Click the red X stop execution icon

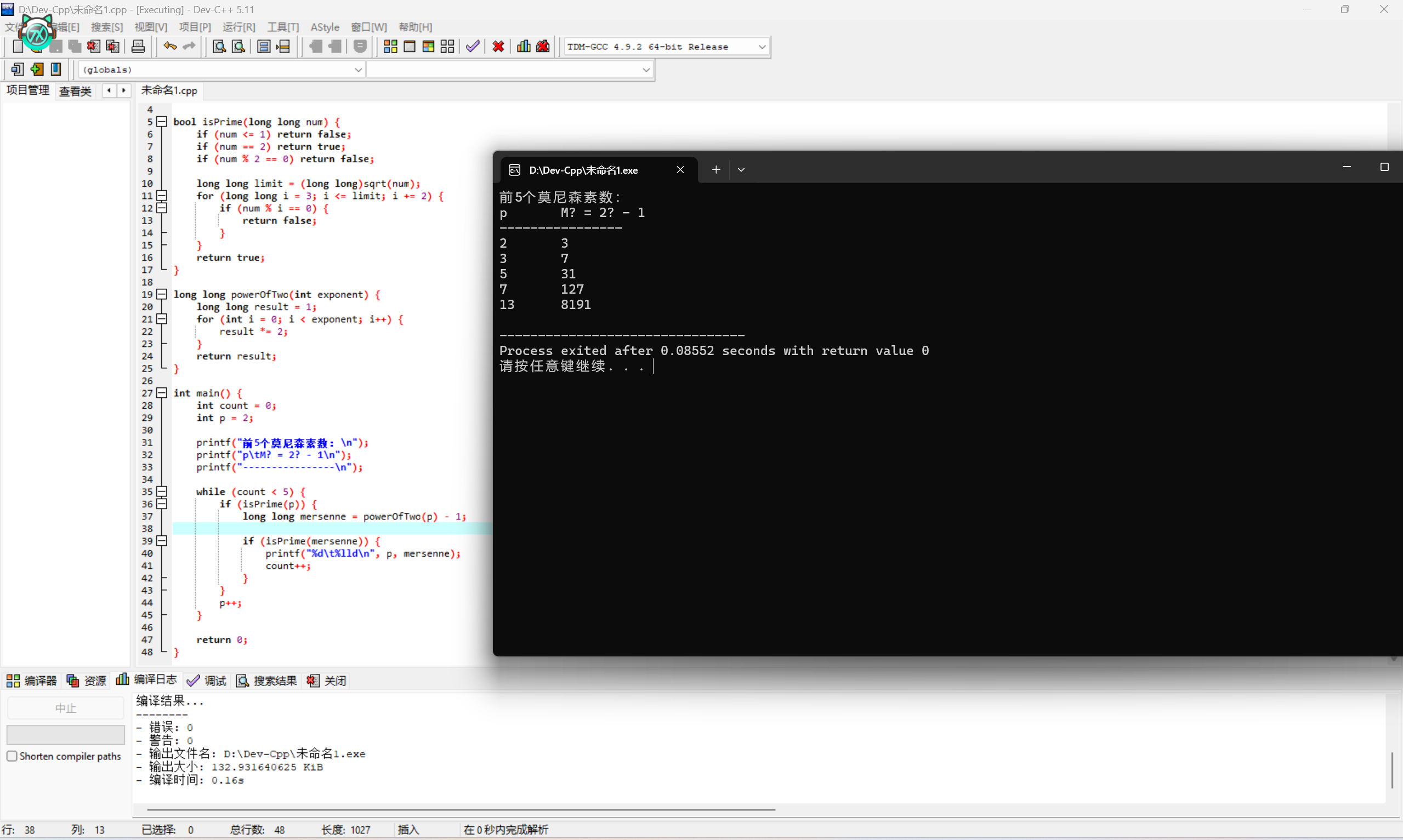click(498, 47)
